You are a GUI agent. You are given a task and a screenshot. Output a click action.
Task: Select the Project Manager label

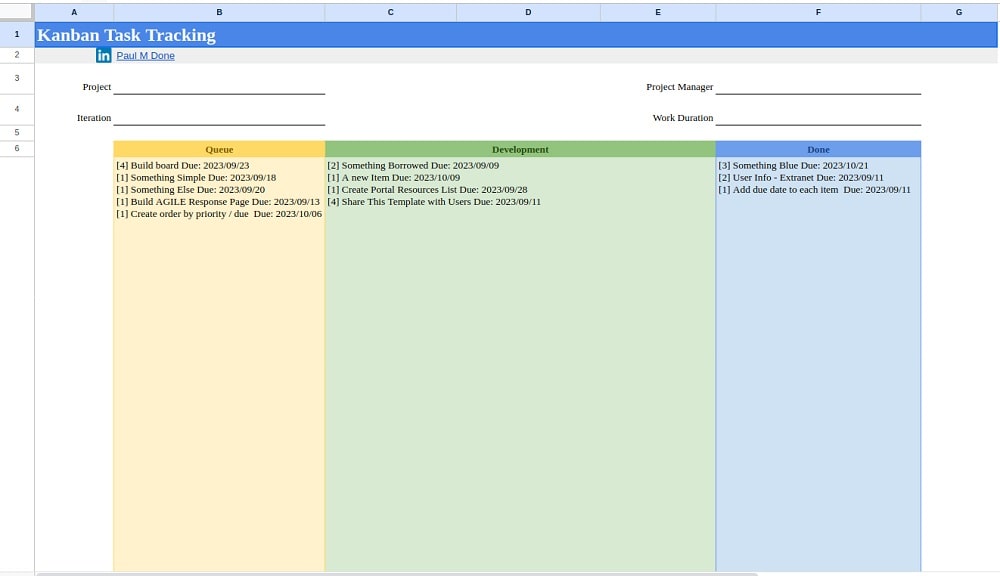click(680, 87)
